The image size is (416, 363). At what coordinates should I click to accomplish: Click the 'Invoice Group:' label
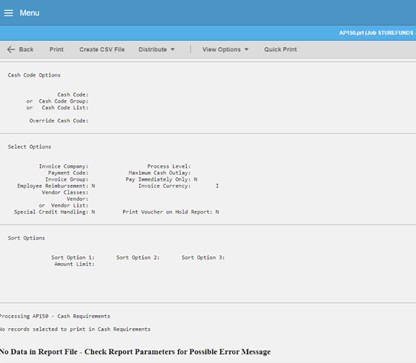67,179
